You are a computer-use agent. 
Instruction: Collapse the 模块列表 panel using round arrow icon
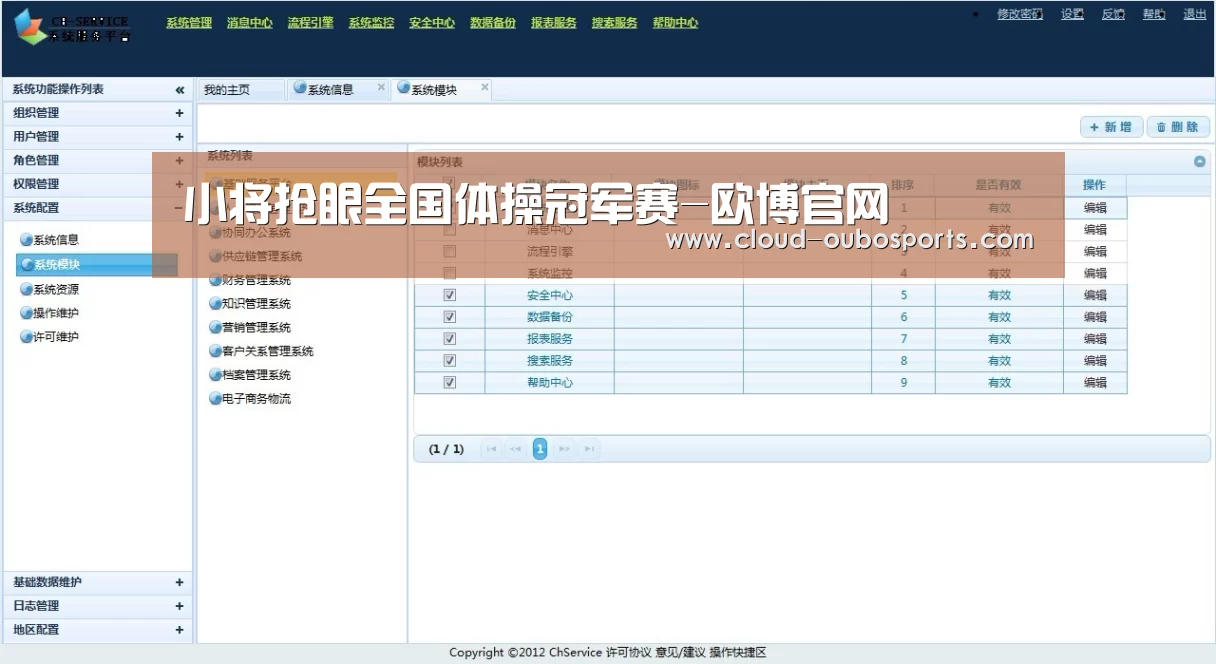click(x=1200, y=161)
